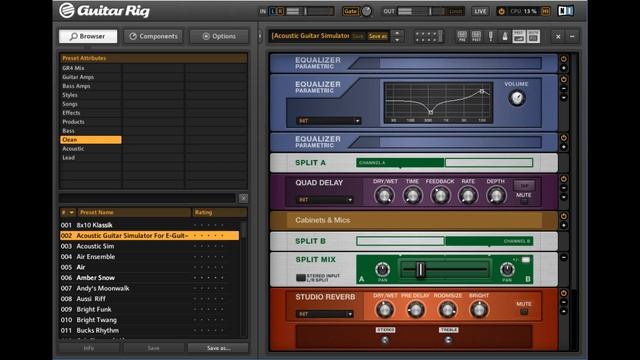Step to the previous or next preset arrows
This screenshot has width=640, height=360.
pyautogui.click(x=397, y=36)
